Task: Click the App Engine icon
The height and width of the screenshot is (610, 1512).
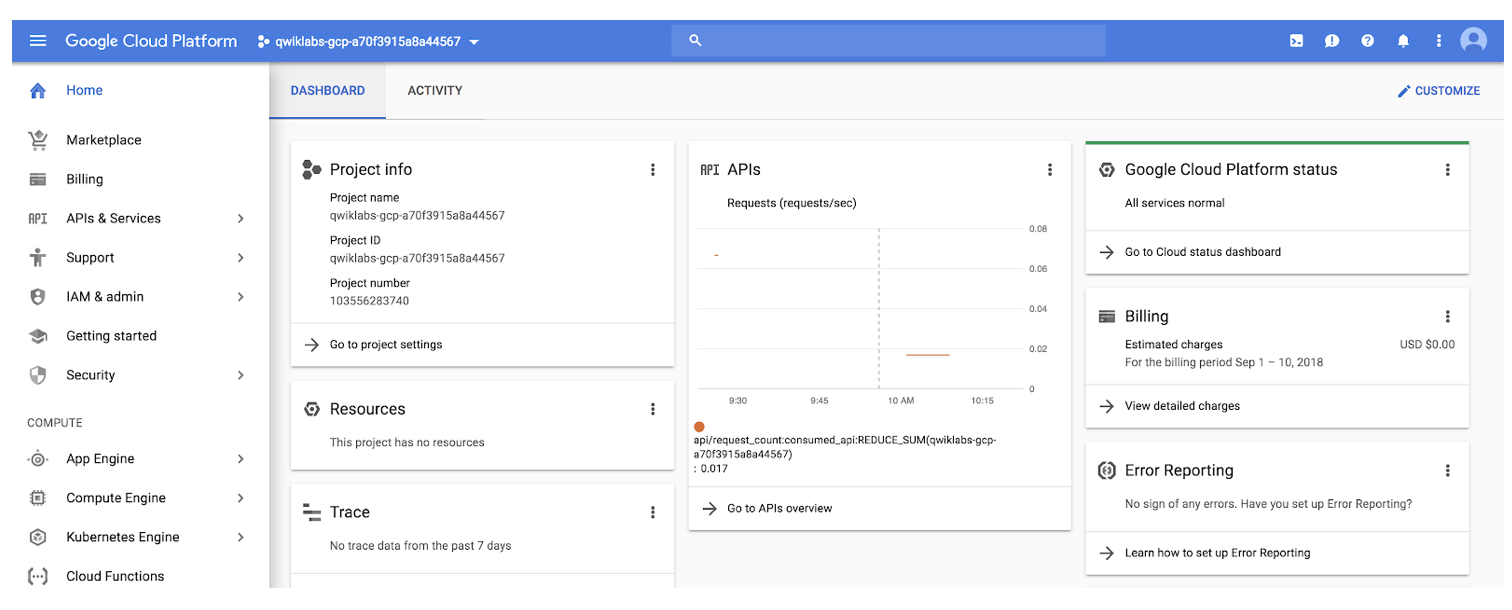Action: point(38,459)
